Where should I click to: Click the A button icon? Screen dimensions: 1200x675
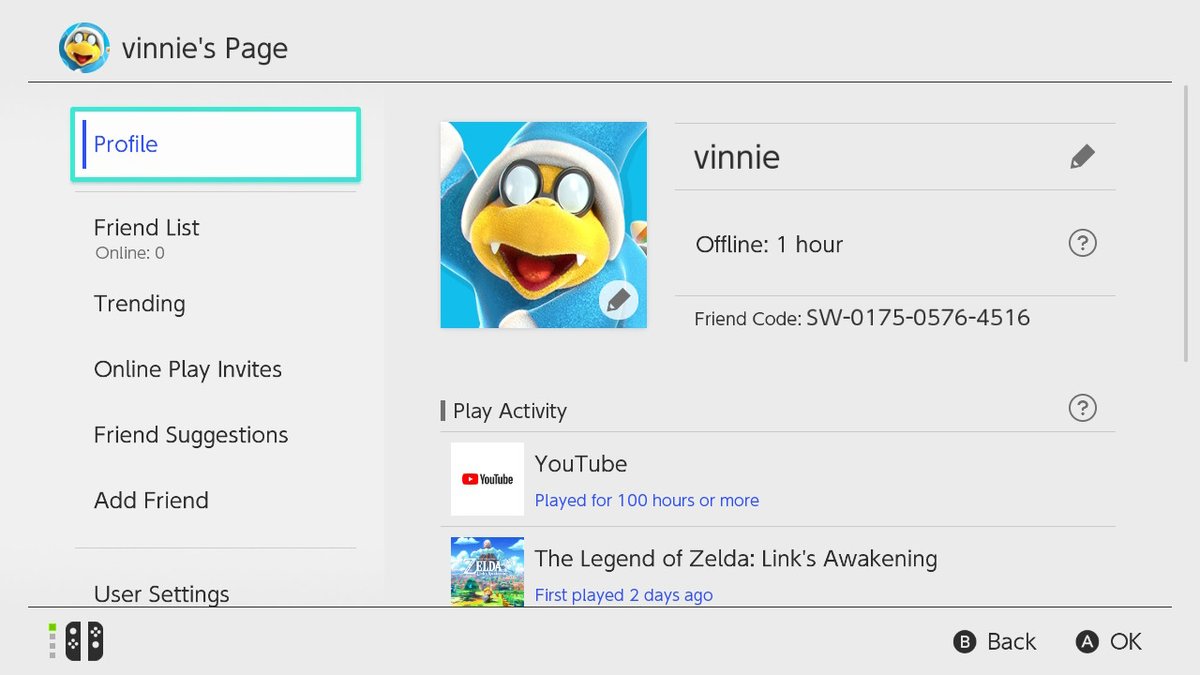click(x=1087, y=642)
